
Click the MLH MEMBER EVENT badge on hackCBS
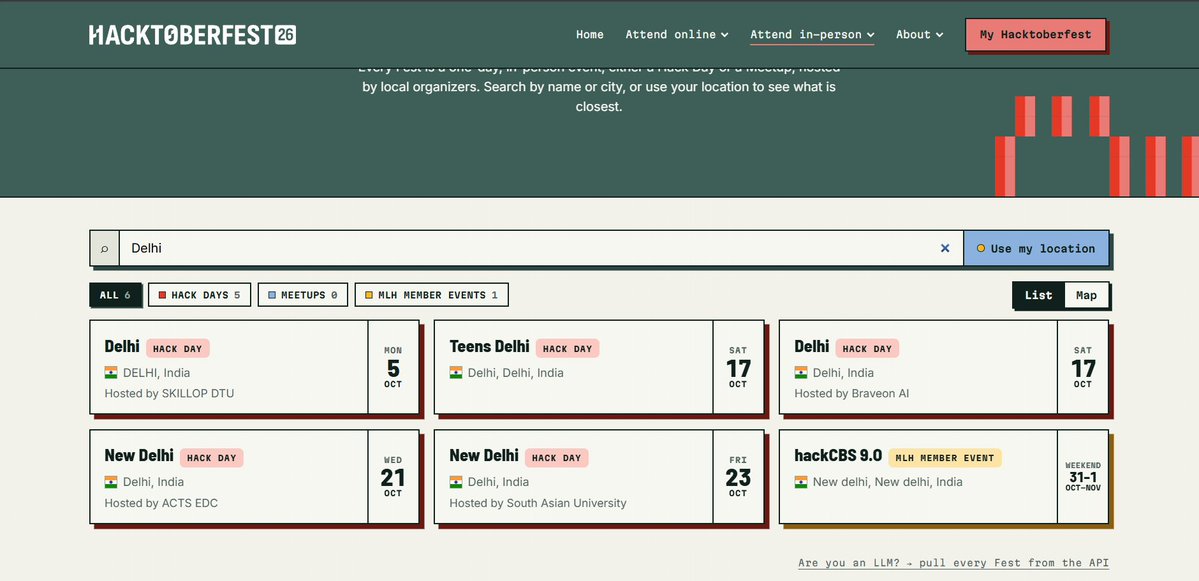[x=944, y=458]
